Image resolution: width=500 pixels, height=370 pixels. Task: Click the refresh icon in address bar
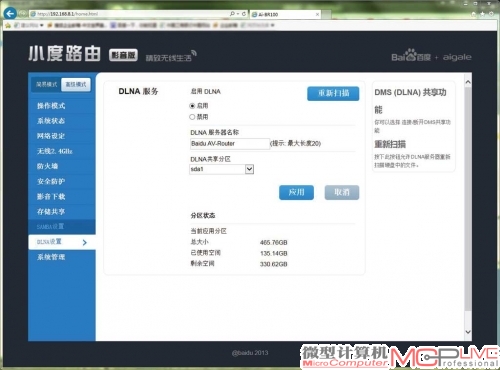(244, 14)
